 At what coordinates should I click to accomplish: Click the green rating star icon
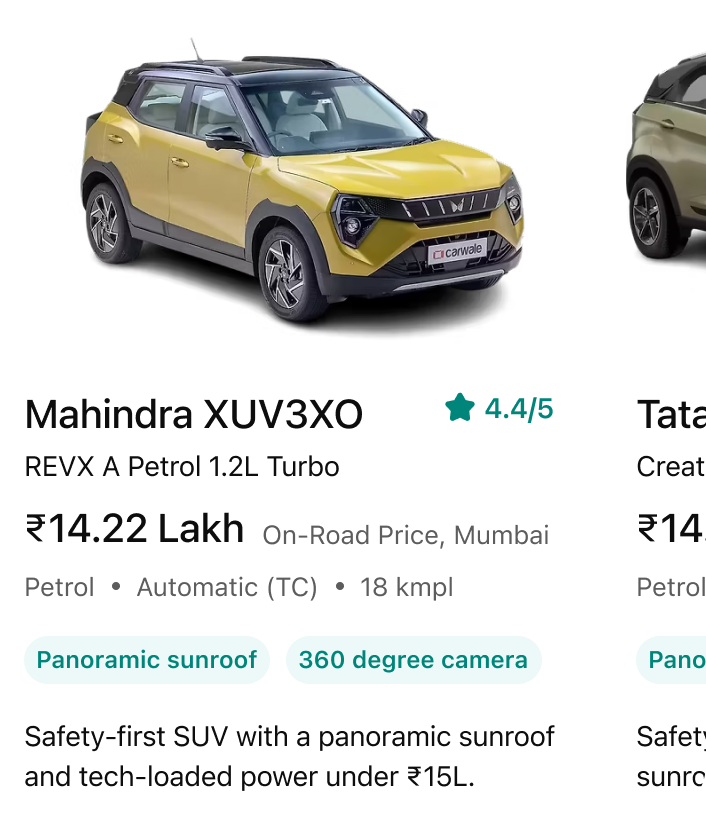coord(460,407)
